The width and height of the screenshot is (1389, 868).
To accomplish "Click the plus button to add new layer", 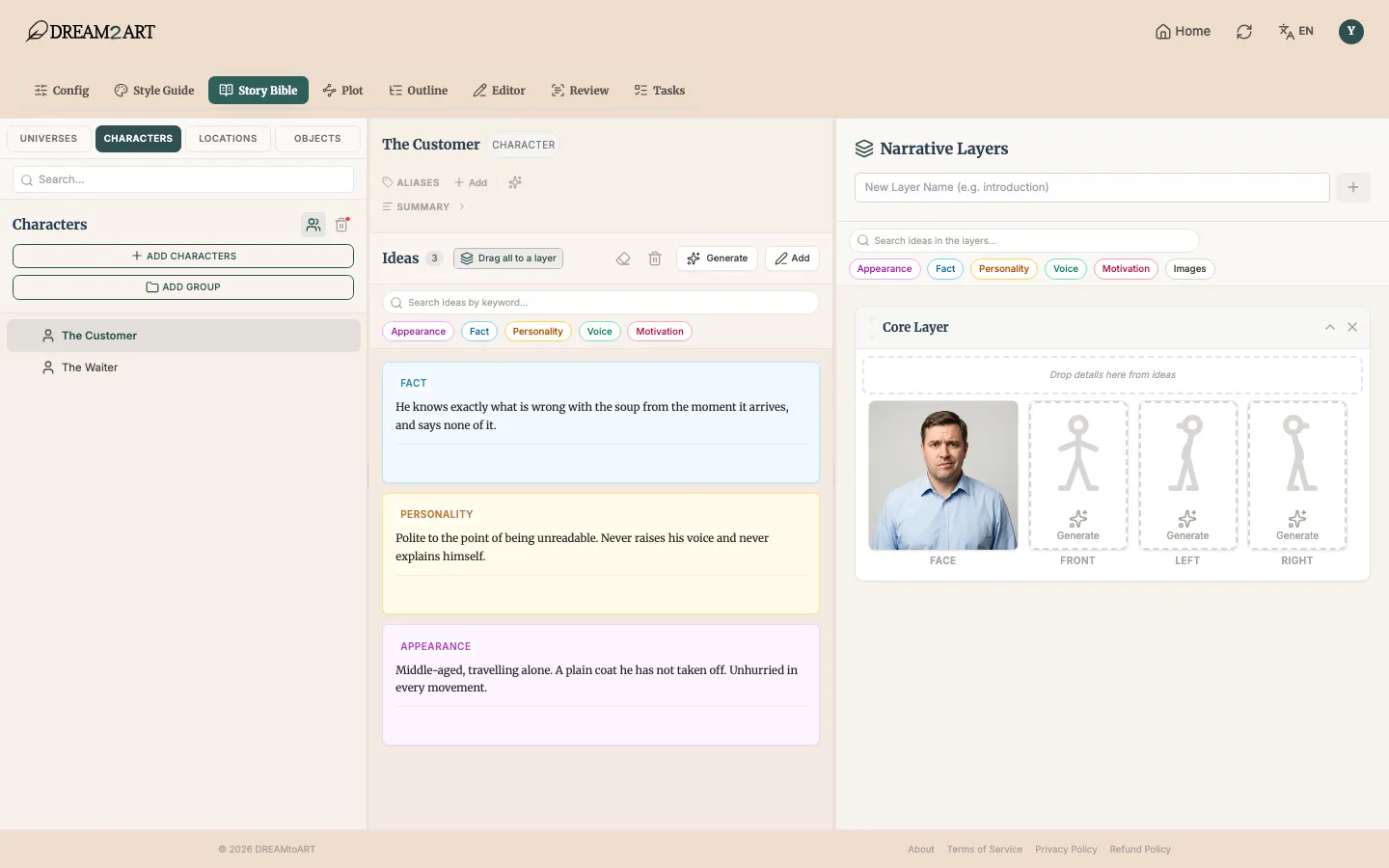I will [x=1353, y=187].
